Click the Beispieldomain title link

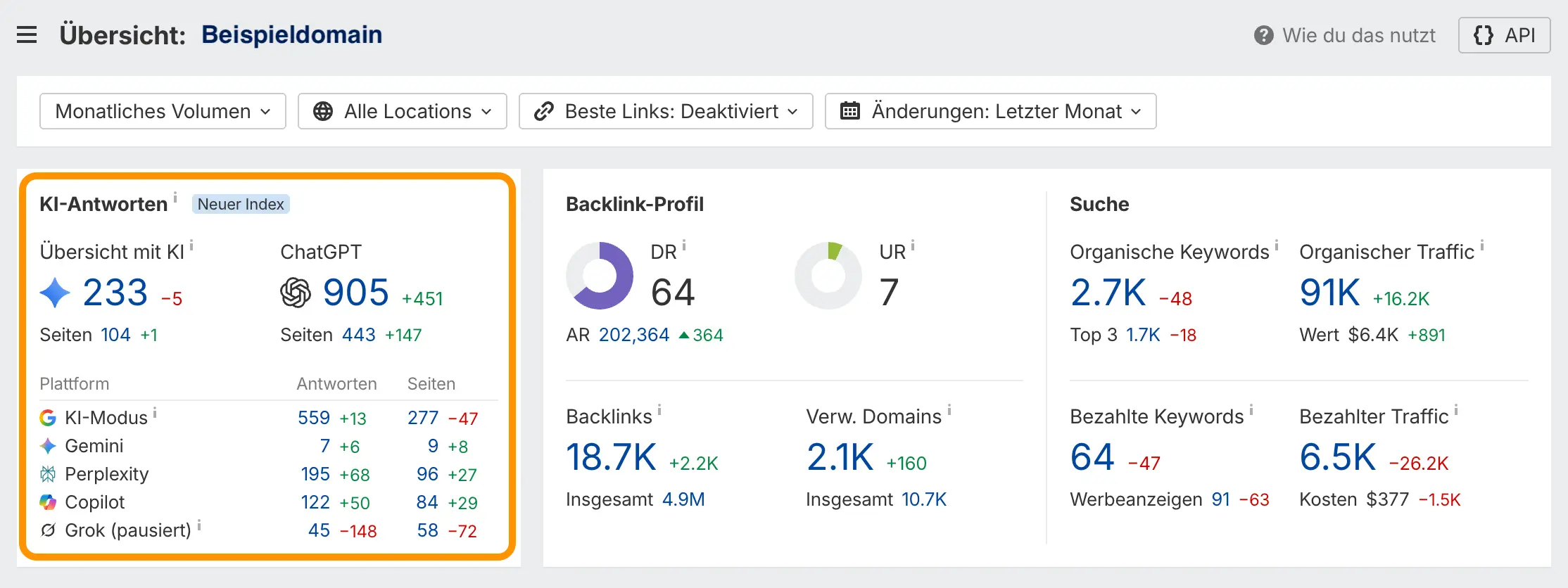(292, 34)
